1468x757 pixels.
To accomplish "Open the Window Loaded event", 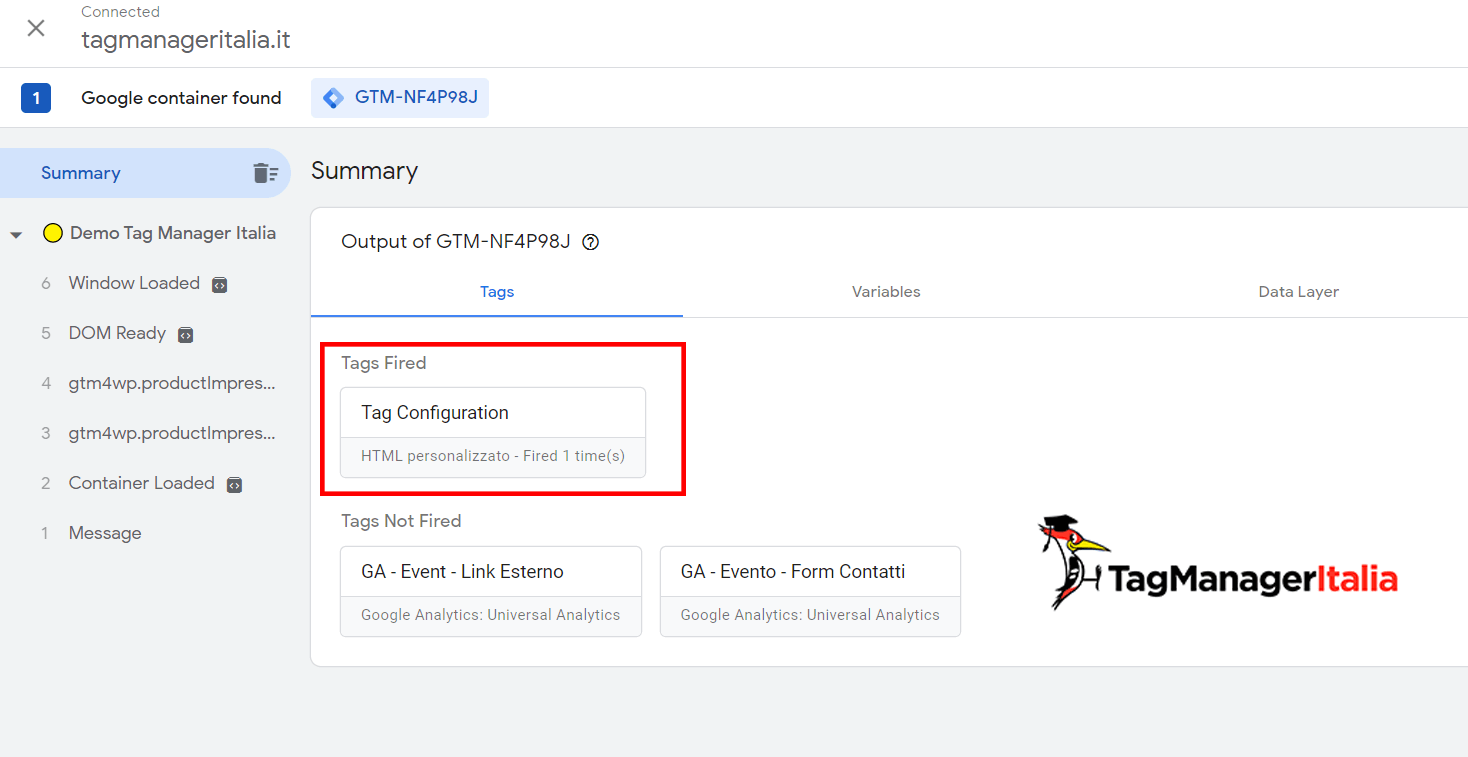I will coord(134,283).
